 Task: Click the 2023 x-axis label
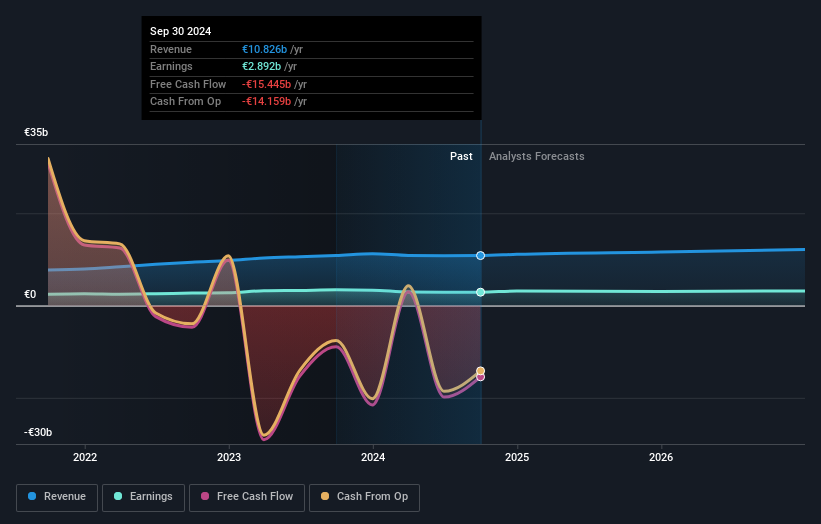229,457
